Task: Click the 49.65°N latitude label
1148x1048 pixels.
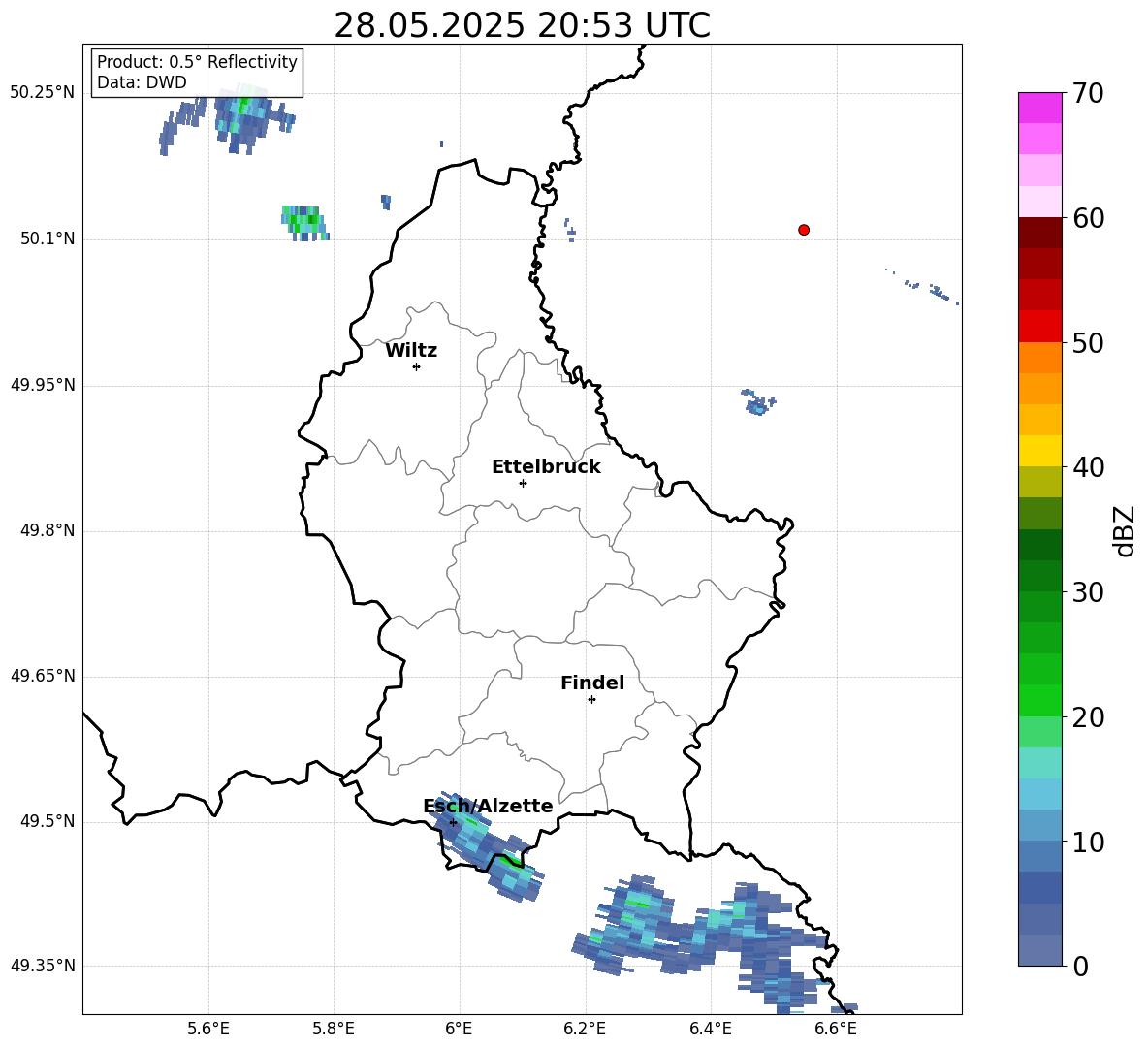Action: [x=43, y=675]
